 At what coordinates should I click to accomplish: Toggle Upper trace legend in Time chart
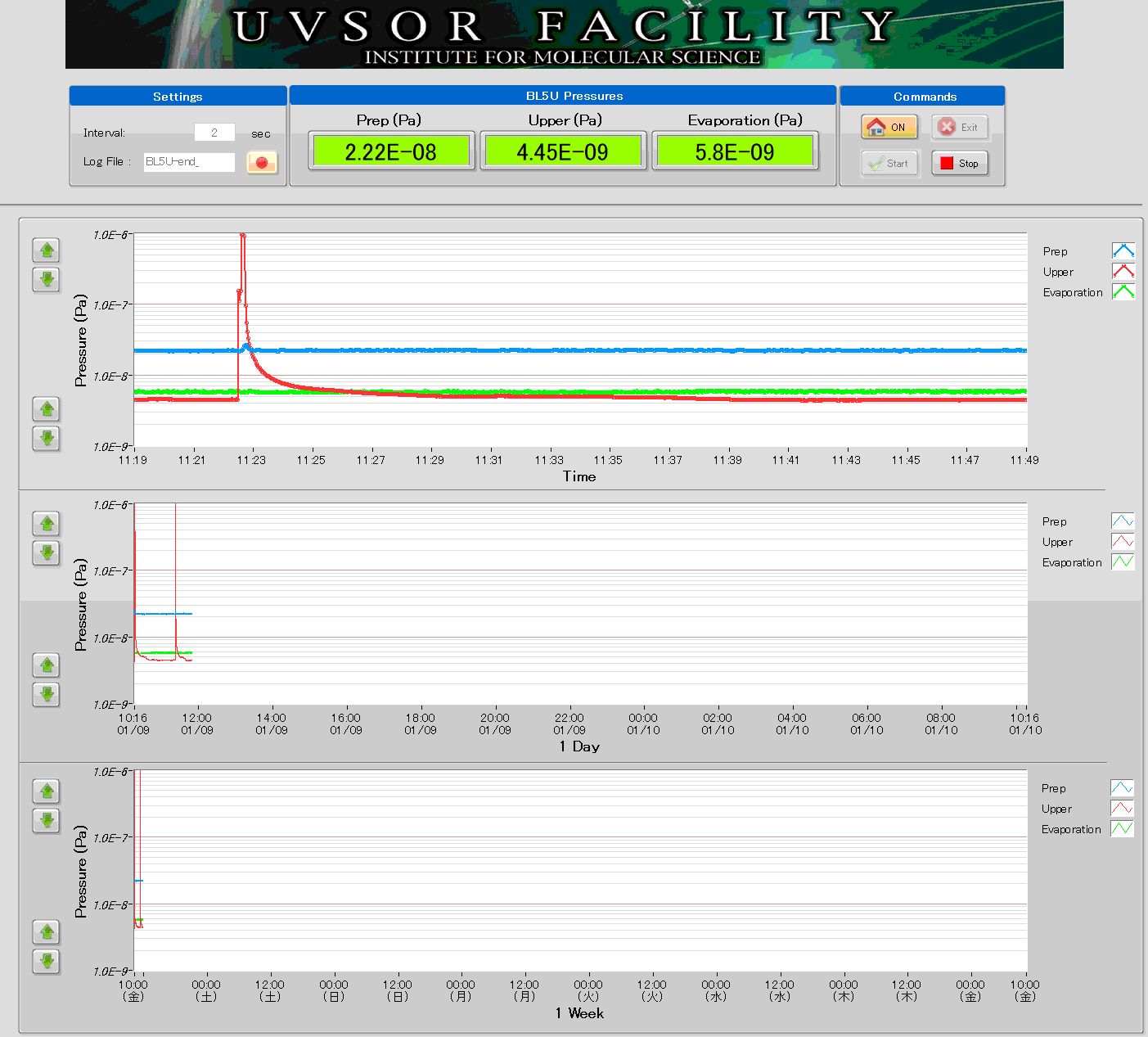coord(1123,271)
